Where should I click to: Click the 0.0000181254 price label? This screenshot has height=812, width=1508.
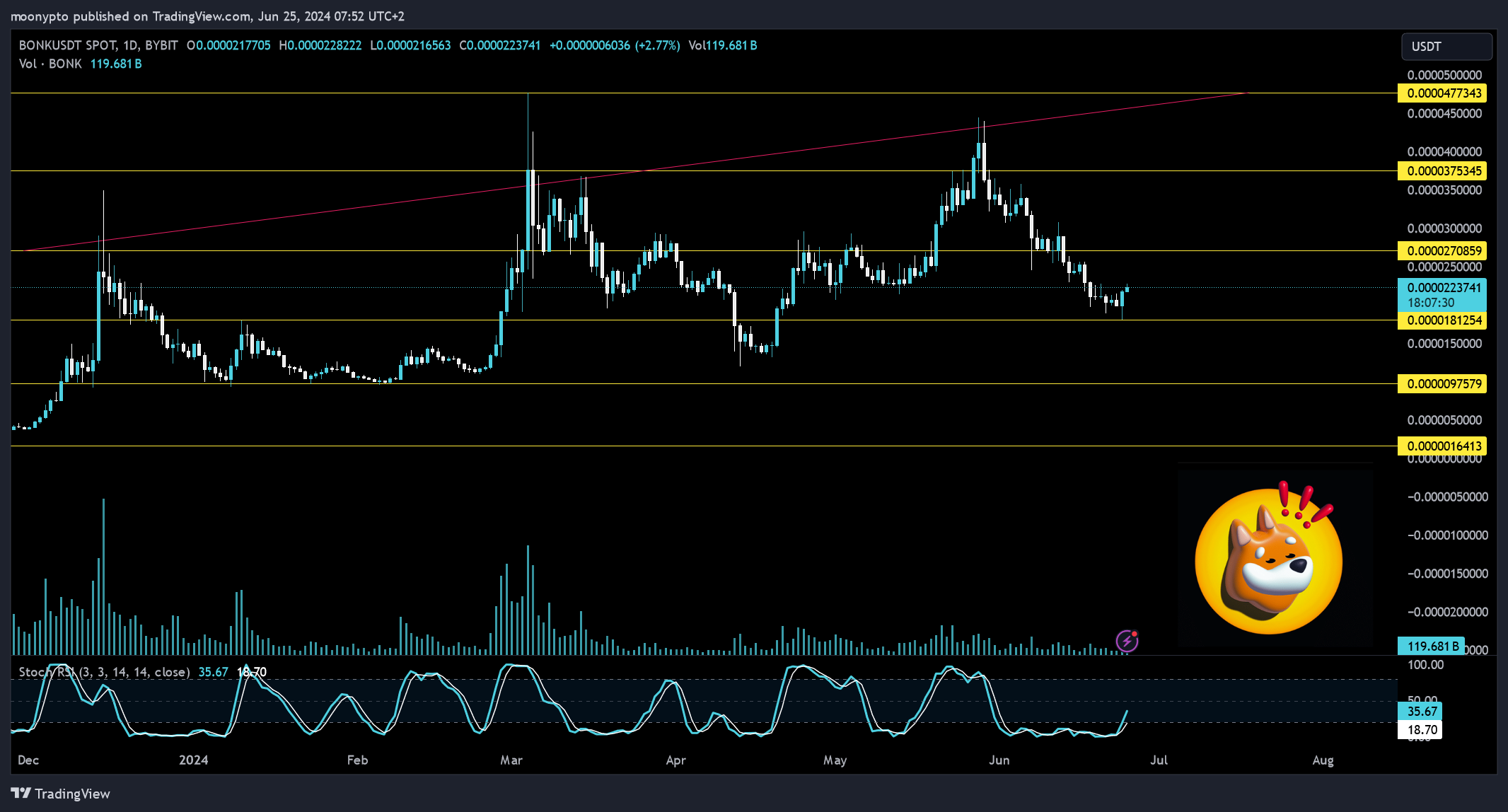tap(1442, 320)
